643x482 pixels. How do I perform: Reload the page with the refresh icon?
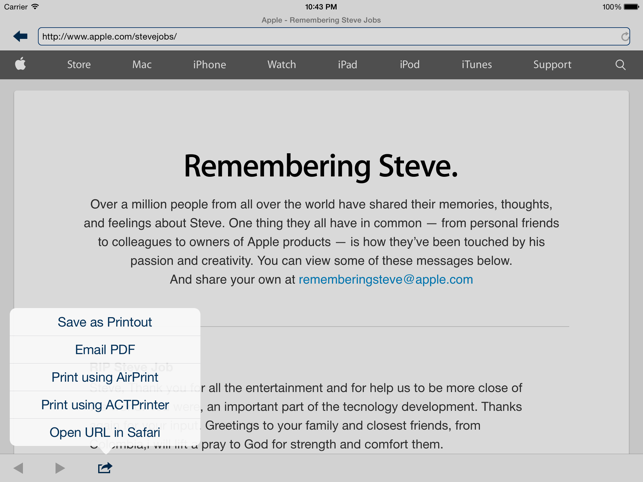point(624,37)
